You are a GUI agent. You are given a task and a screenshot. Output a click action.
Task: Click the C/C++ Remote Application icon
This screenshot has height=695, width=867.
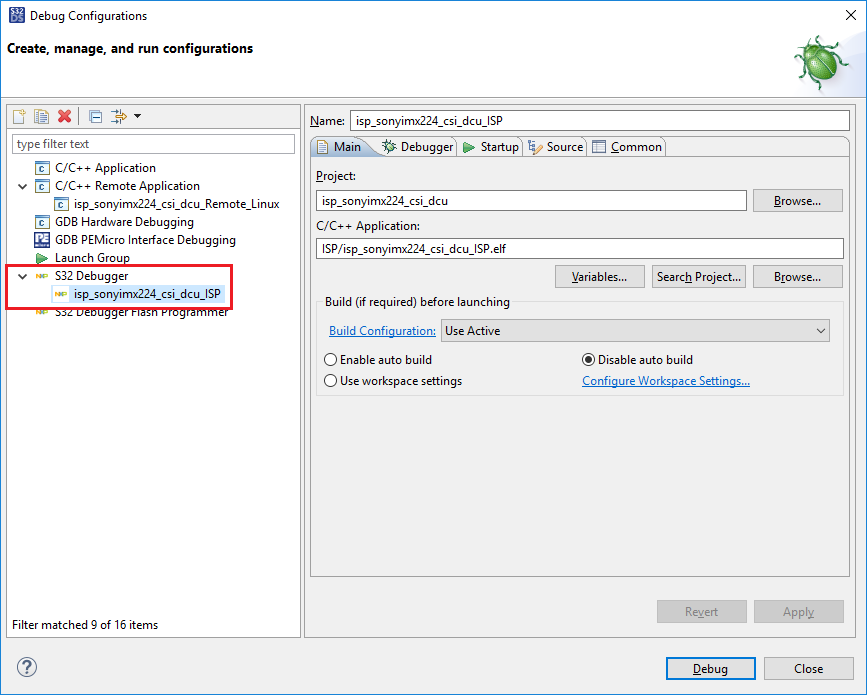pyautogui.click(x=42, y=186)
